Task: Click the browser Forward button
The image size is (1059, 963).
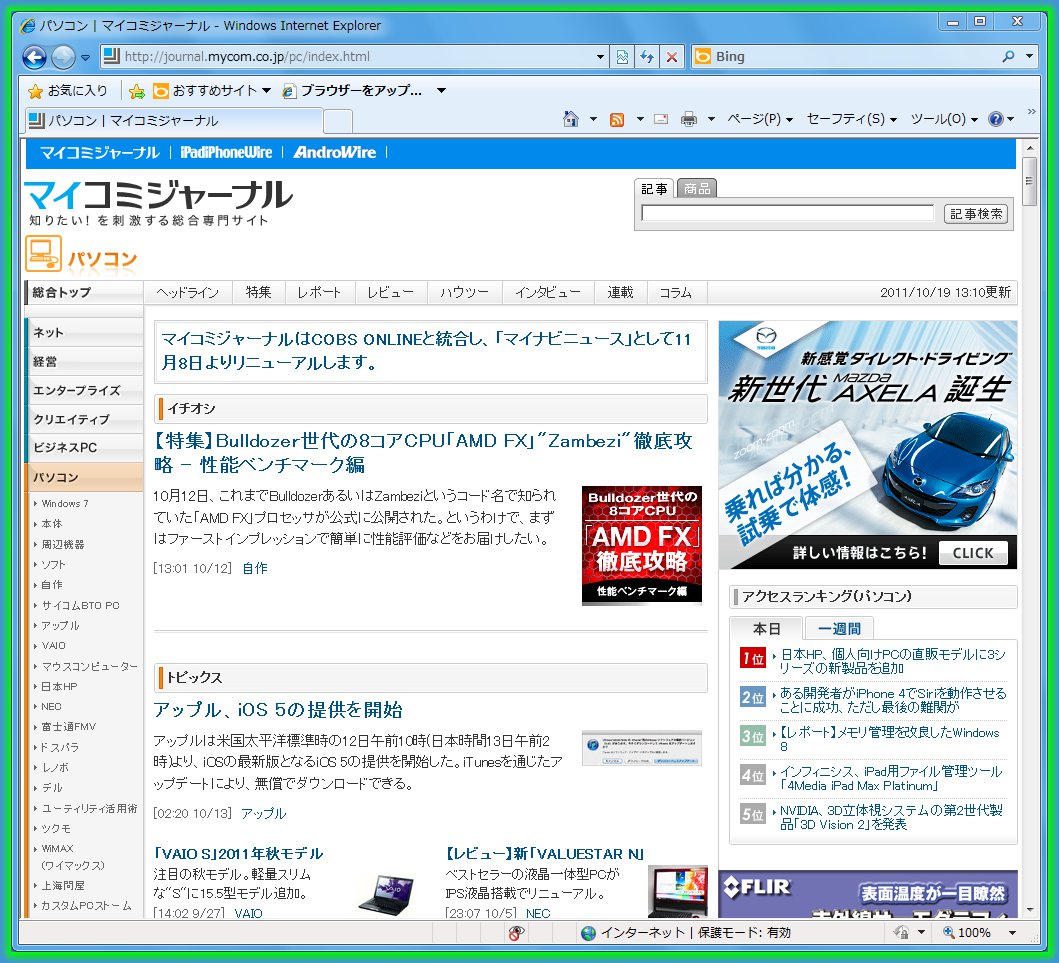Action: [x=63, y=57]
